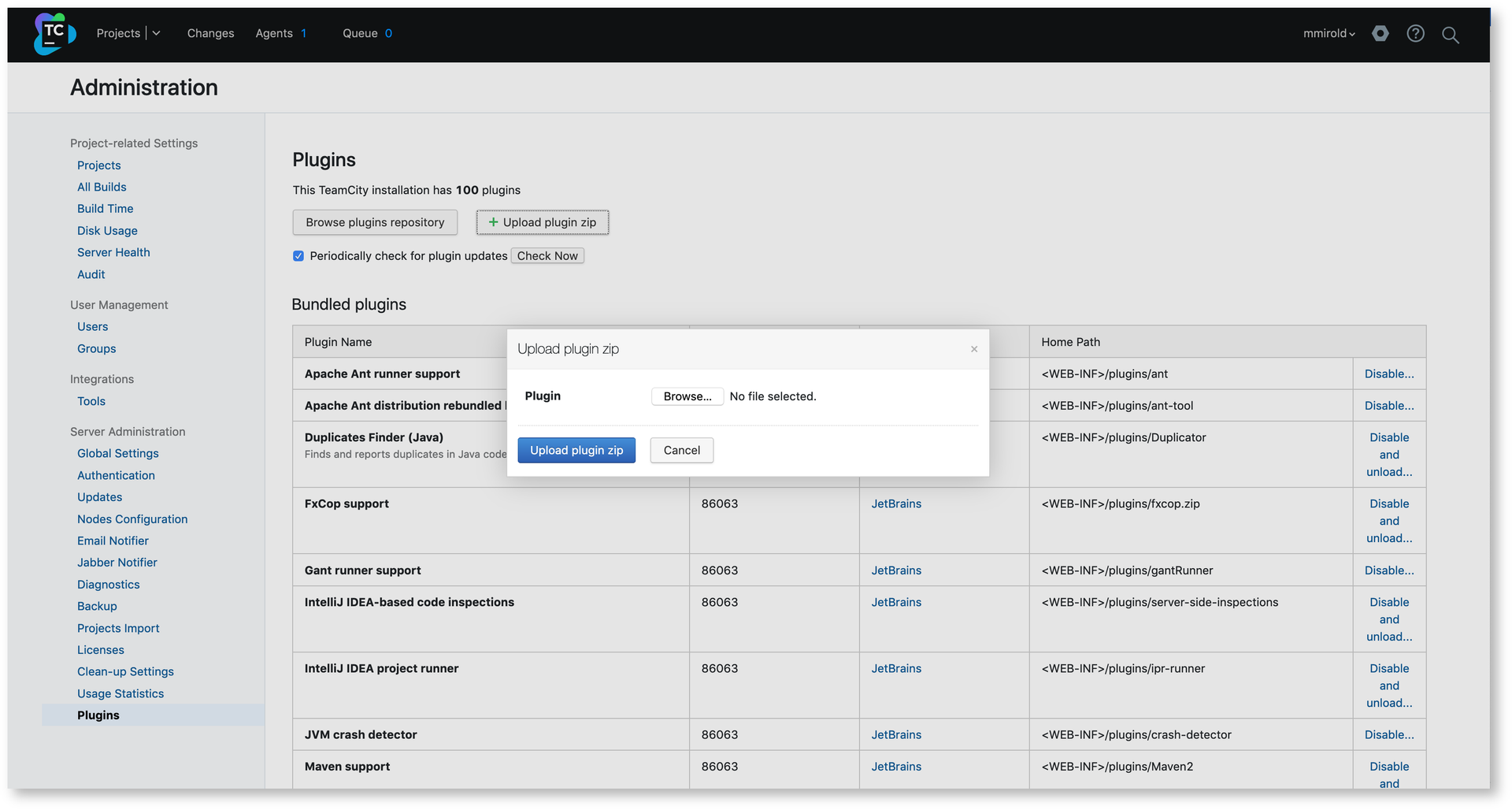Open Server Health sidebar link
1512x810 pixels.
click(x=113, y=252)
